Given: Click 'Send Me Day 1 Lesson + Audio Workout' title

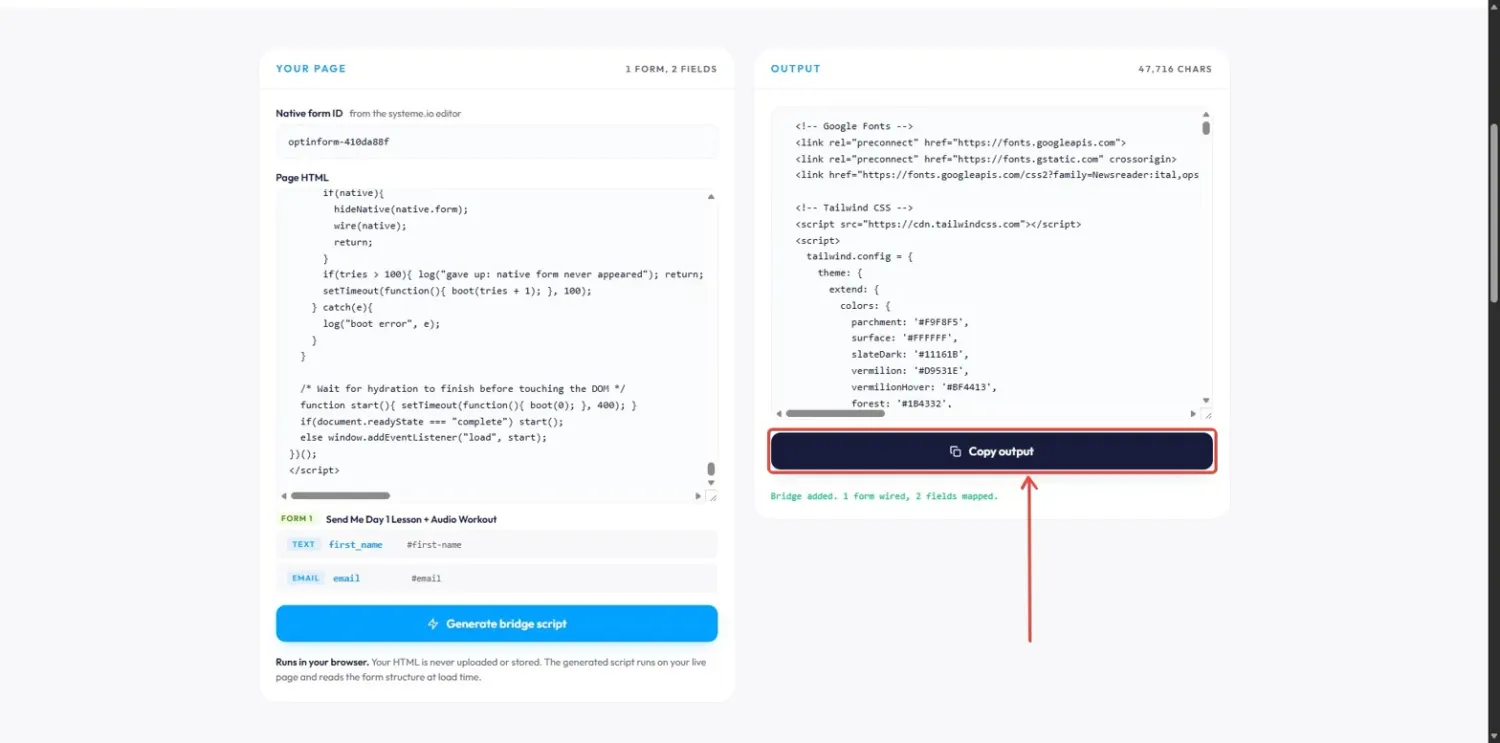Looking at the screenshot, I should (x=411, y=519).
